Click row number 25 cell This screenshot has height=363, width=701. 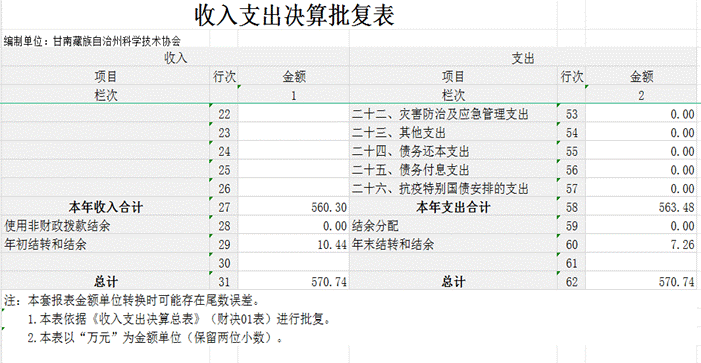coord(224,170)
